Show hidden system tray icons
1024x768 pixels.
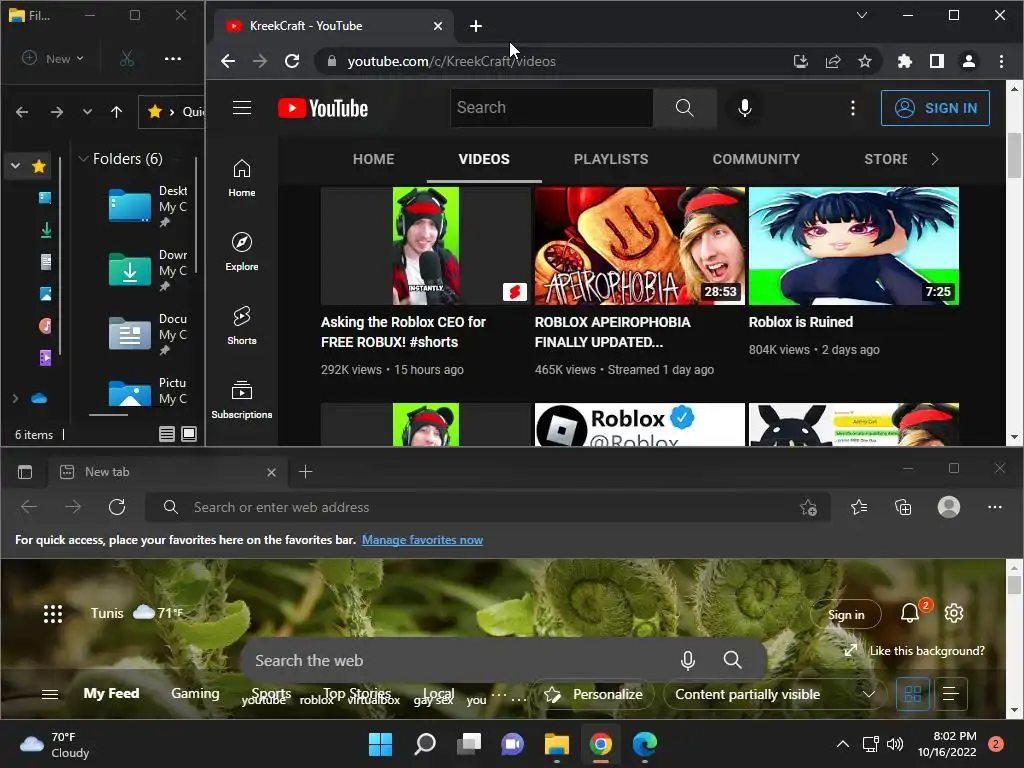843,744
